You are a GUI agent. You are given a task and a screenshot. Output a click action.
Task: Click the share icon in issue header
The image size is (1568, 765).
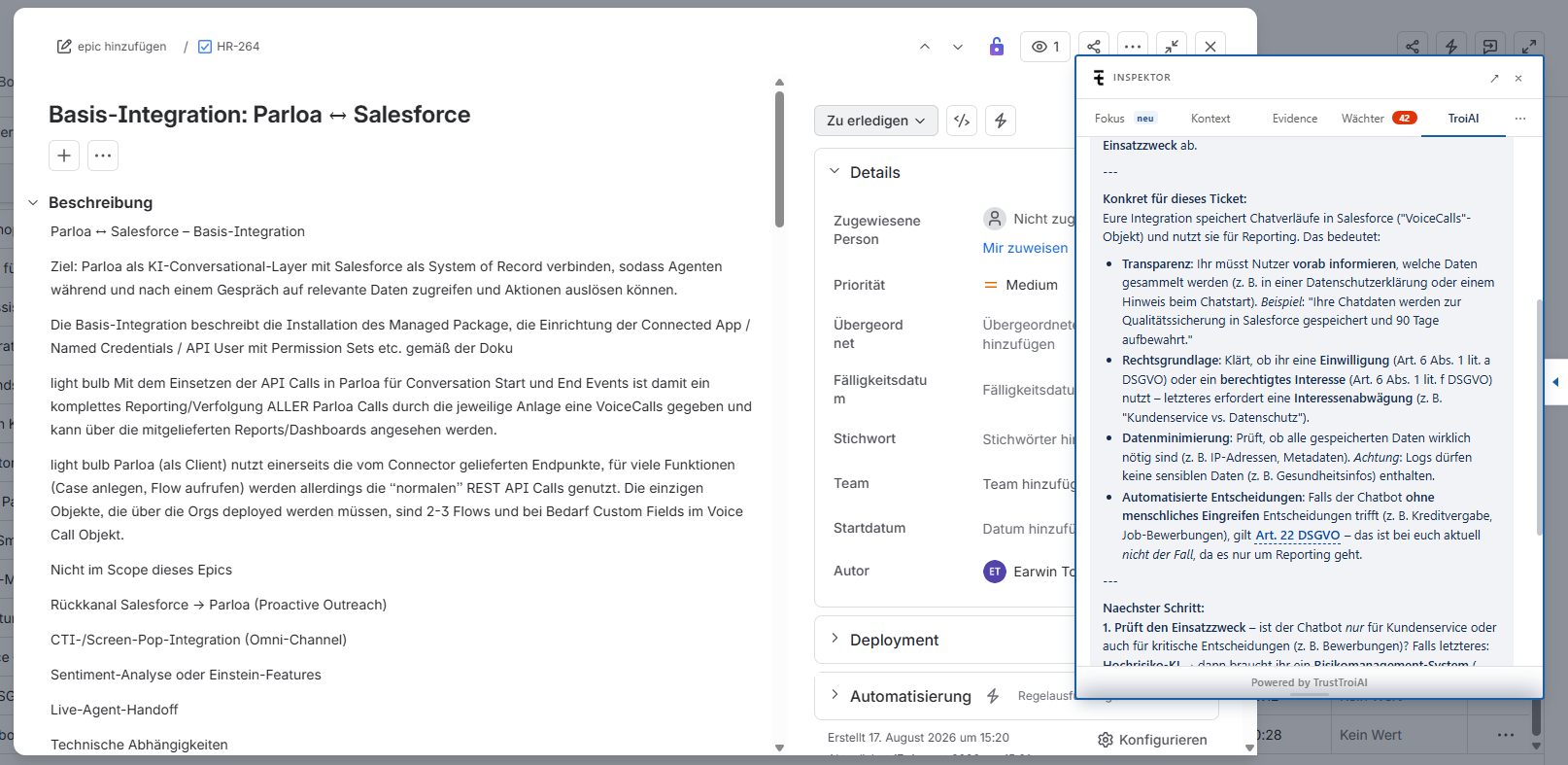pyautogui.click(x=1094, y=47)
